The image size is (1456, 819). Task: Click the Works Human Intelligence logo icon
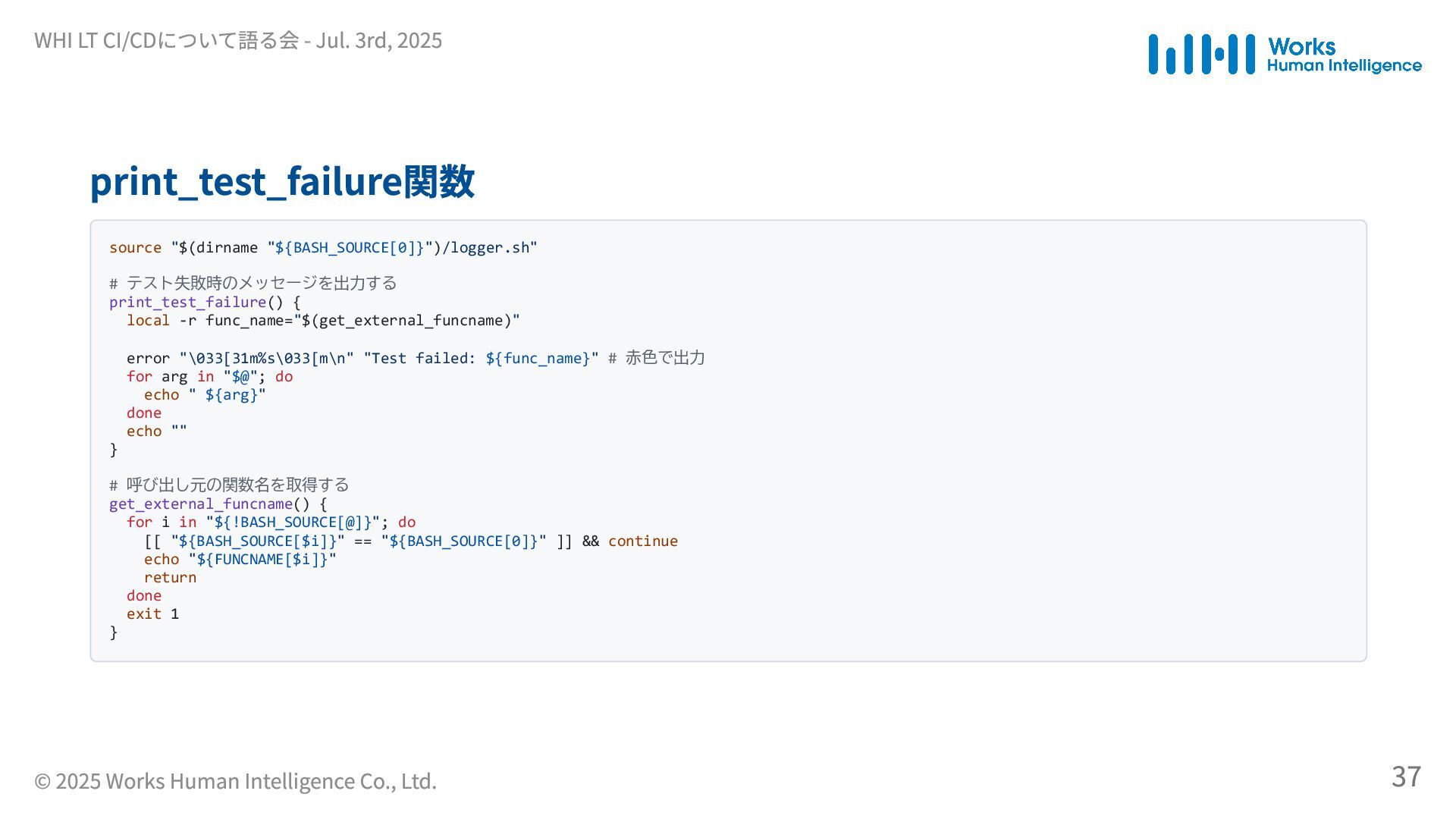[x=1201, y=54]
